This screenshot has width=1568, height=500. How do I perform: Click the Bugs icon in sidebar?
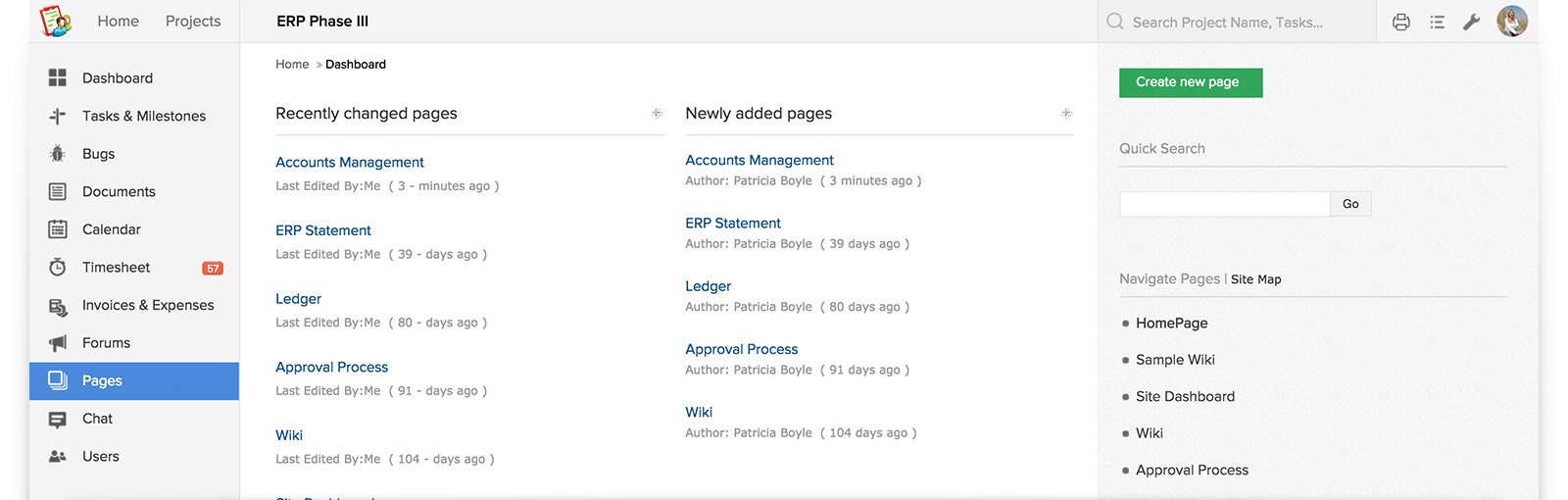coord(58,154)
